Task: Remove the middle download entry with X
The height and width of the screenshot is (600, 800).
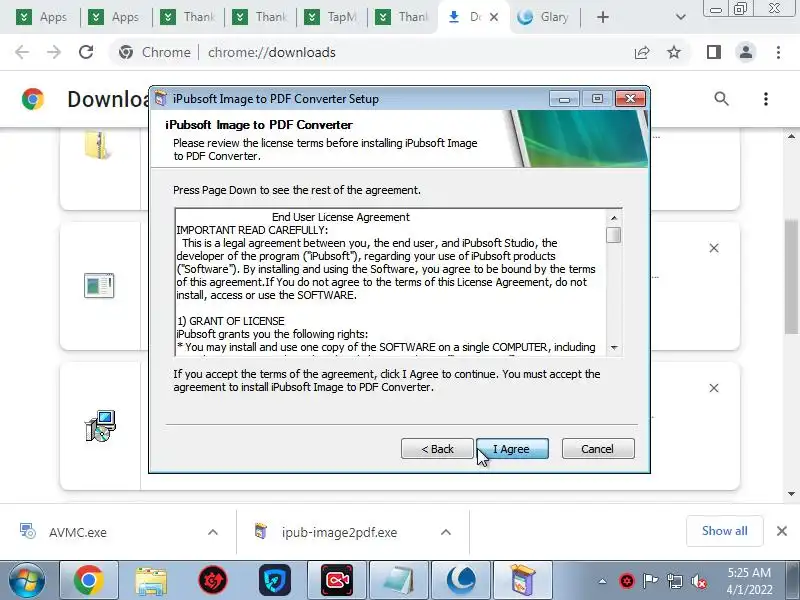Action: click(x=714, y=248)
